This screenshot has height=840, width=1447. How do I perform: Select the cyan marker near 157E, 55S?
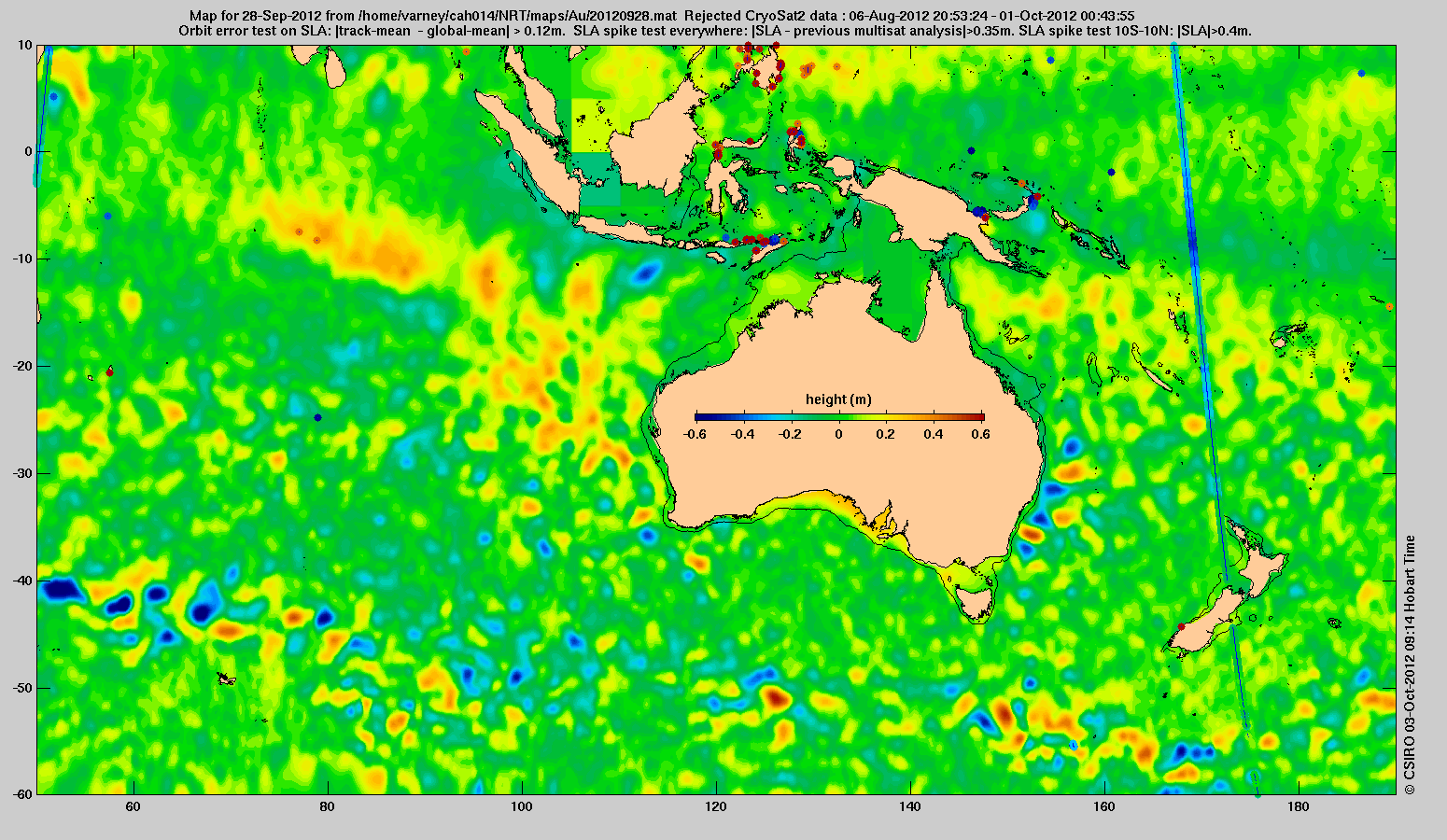pos(1074,745)
